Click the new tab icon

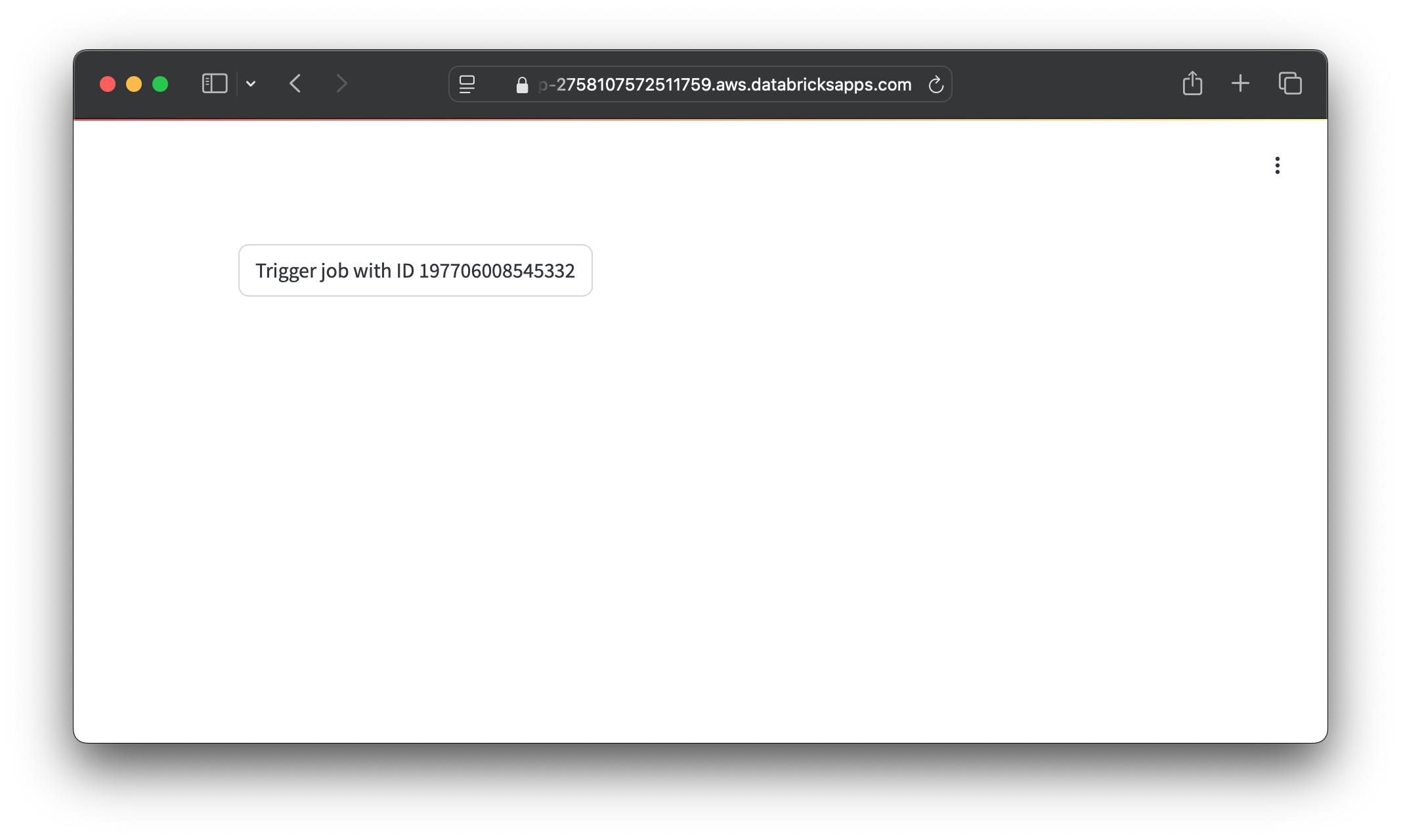pyautogui.click(x=1240, y=84)
